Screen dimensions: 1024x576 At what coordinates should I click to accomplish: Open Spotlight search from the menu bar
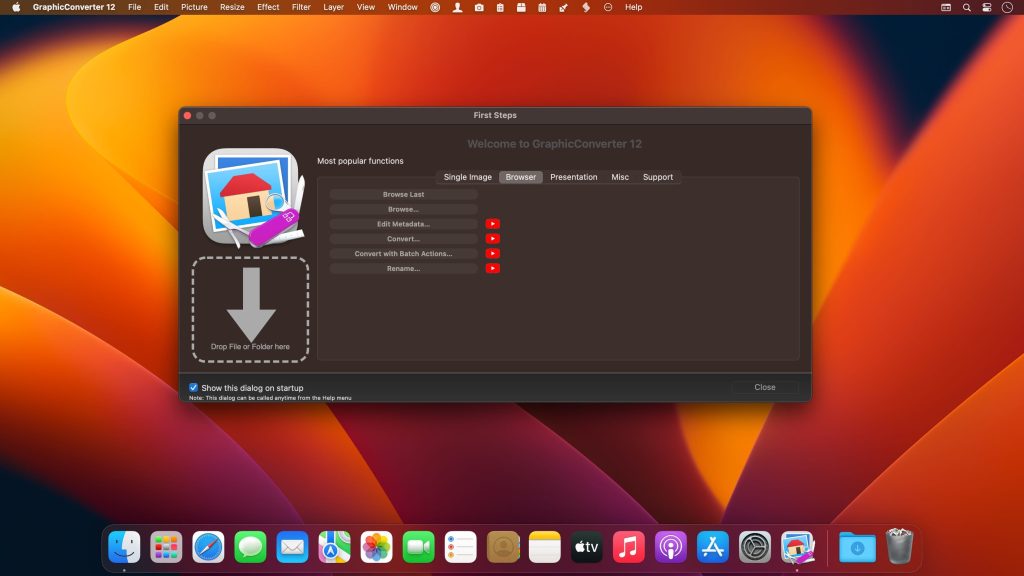coord(965,7)
